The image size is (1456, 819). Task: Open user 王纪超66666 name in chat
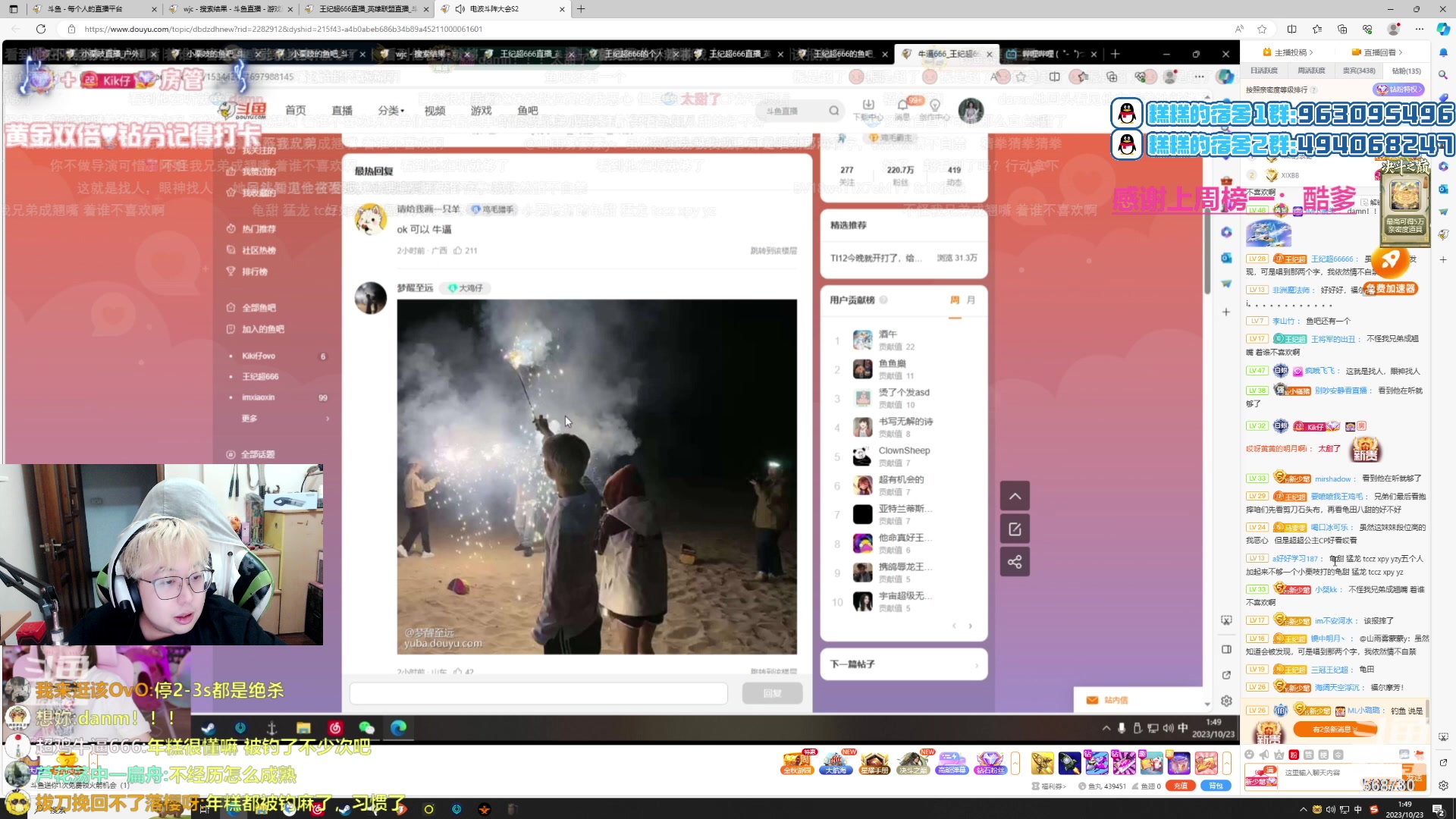(x=1332, y=259)
